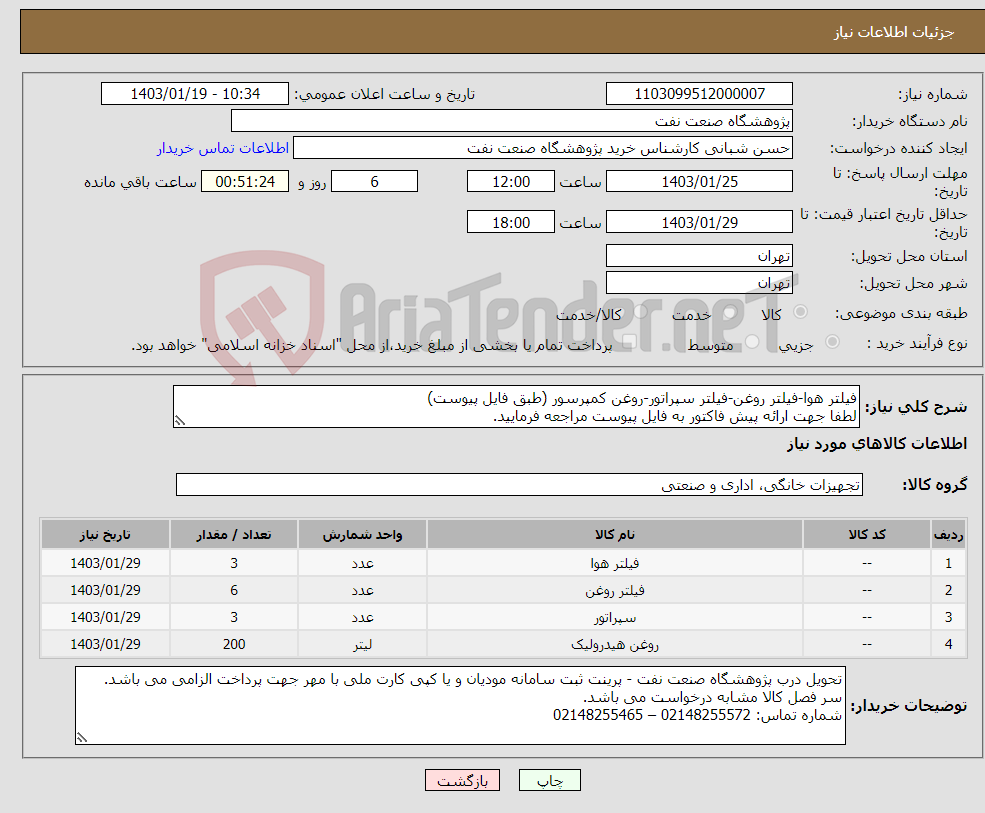Click the فیلتر روغن item name cell
The width and height of the screenshot is (985, 813).
coord(614,590)
